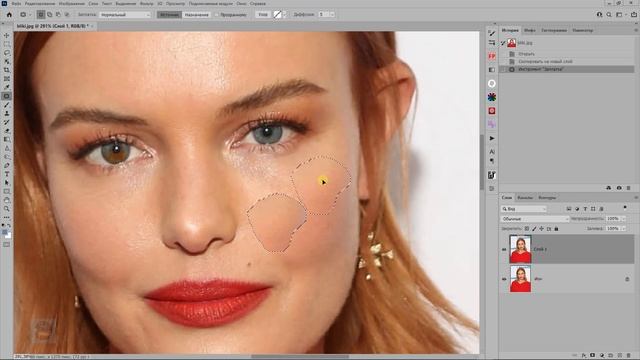
Task: Click the Add to selection icon
Action: coord(49,14)
